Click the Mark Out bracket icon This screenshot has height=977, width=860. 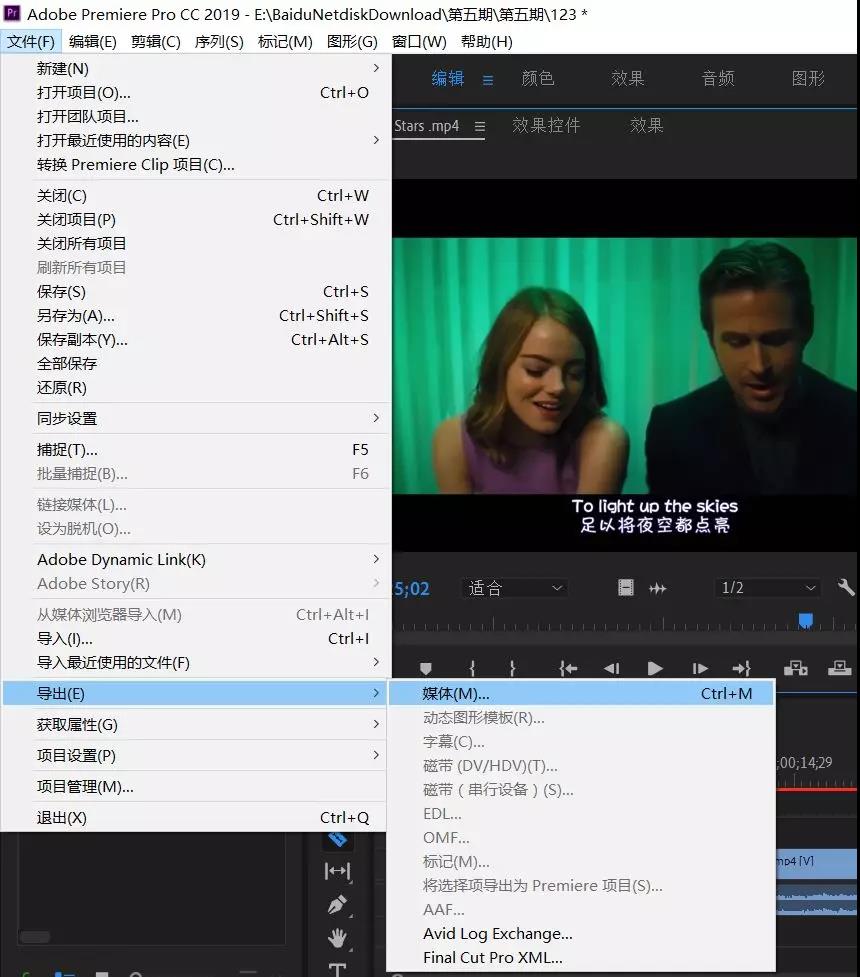(512, 669)
